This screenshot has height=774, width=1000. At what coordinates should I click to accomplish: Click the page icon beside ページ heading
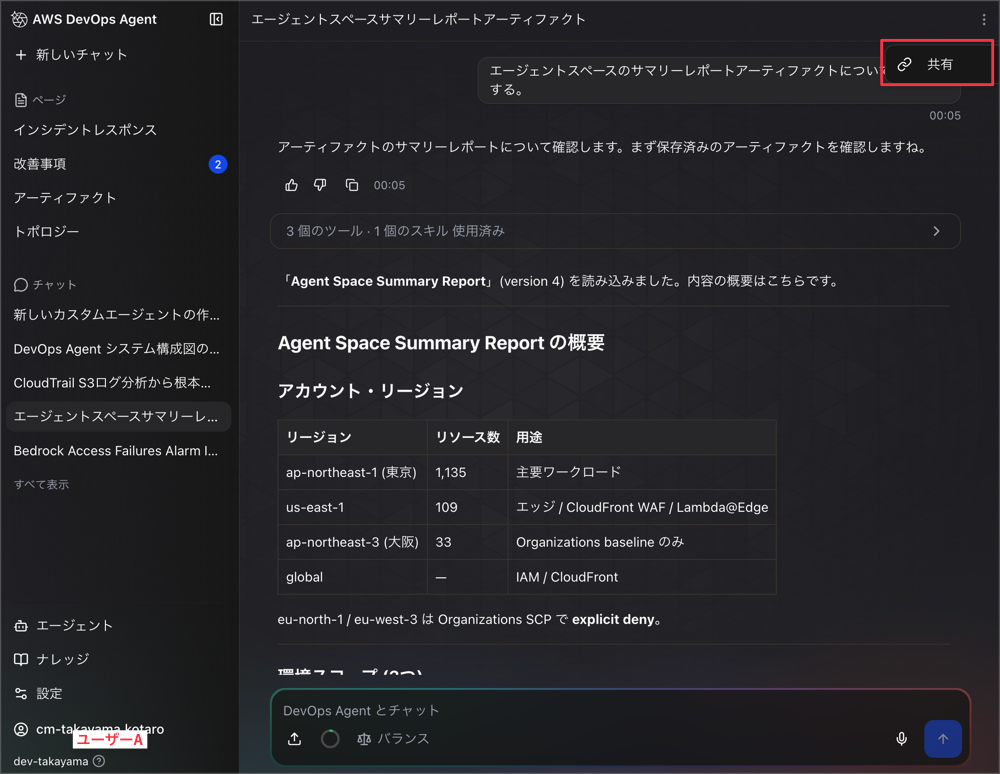(20, 100)
